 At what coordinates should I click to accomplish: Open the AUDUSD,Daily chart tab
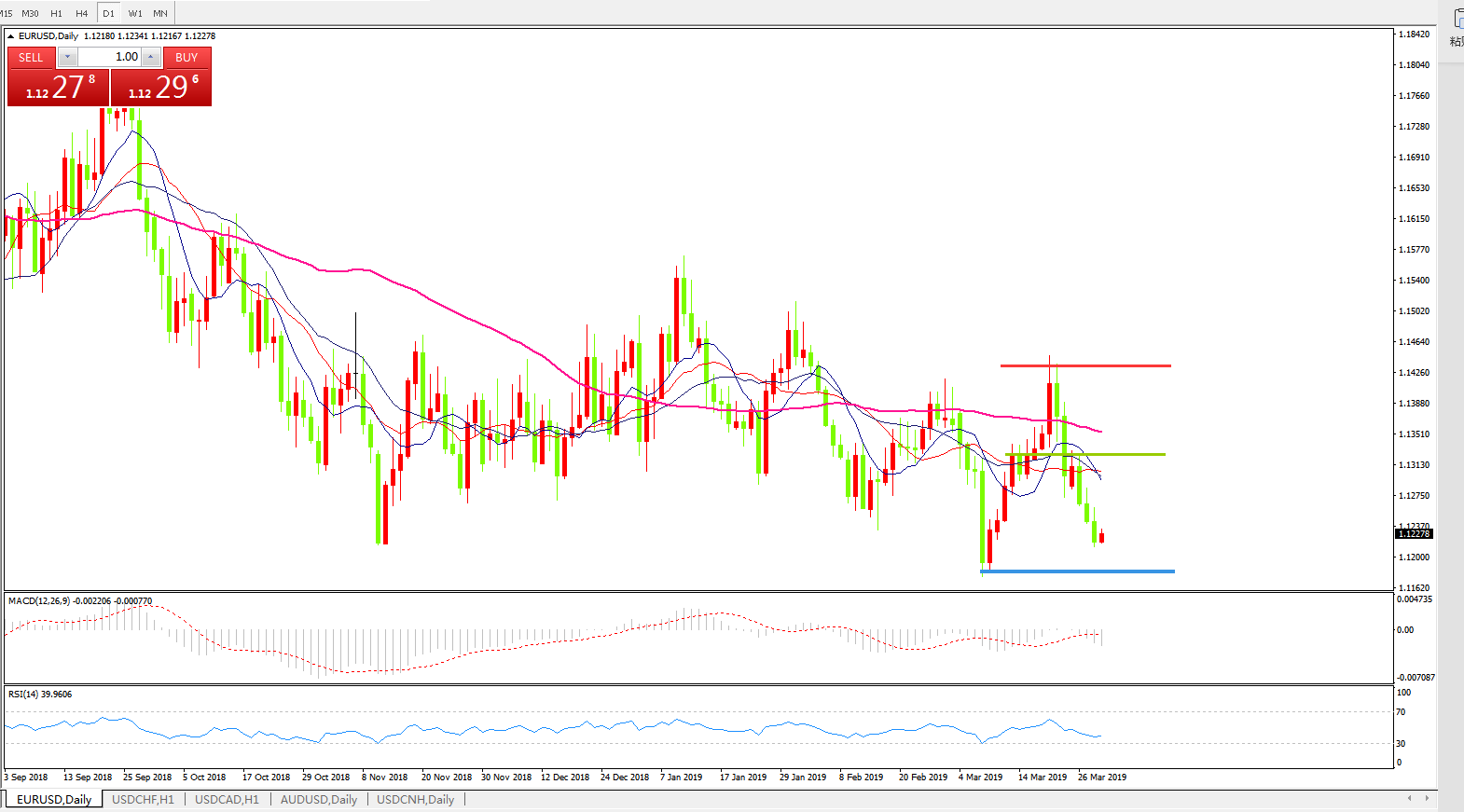pos(318,799)
